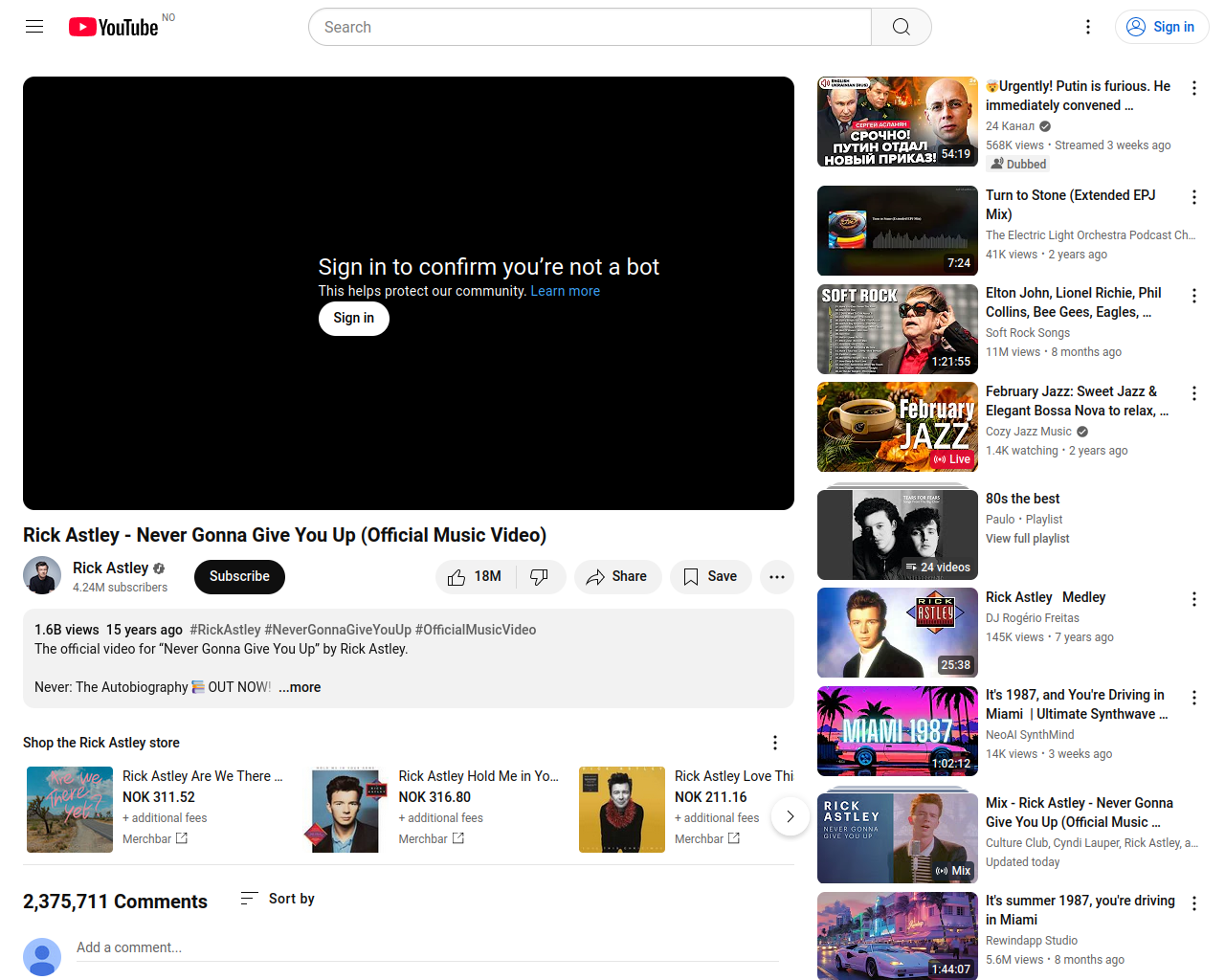
Task: Expand description with ...more
Action: point(300,687)
